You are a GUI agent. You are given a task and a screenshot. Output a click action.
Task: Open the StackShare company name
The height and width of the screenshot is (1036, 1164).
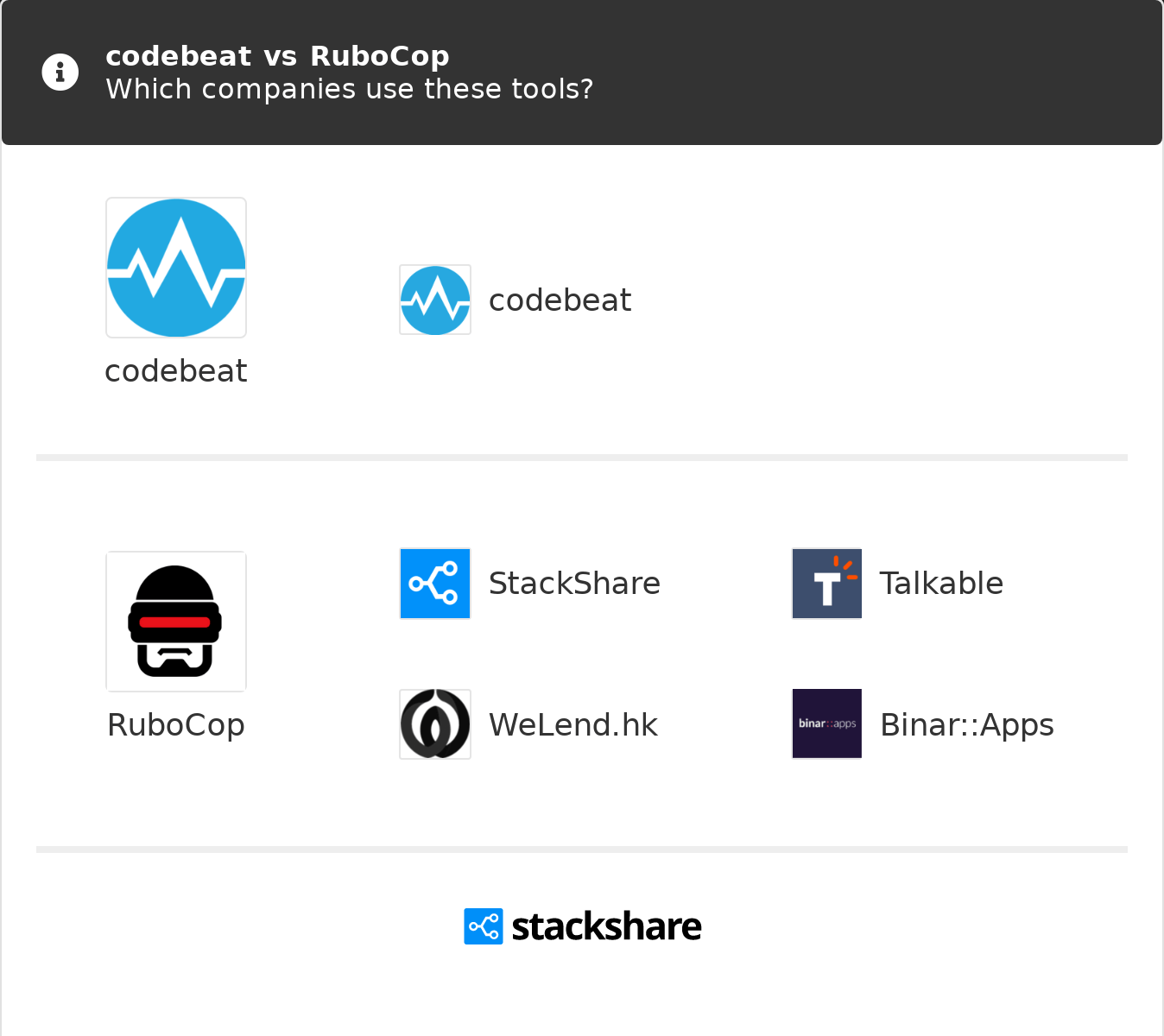(574, 584)
